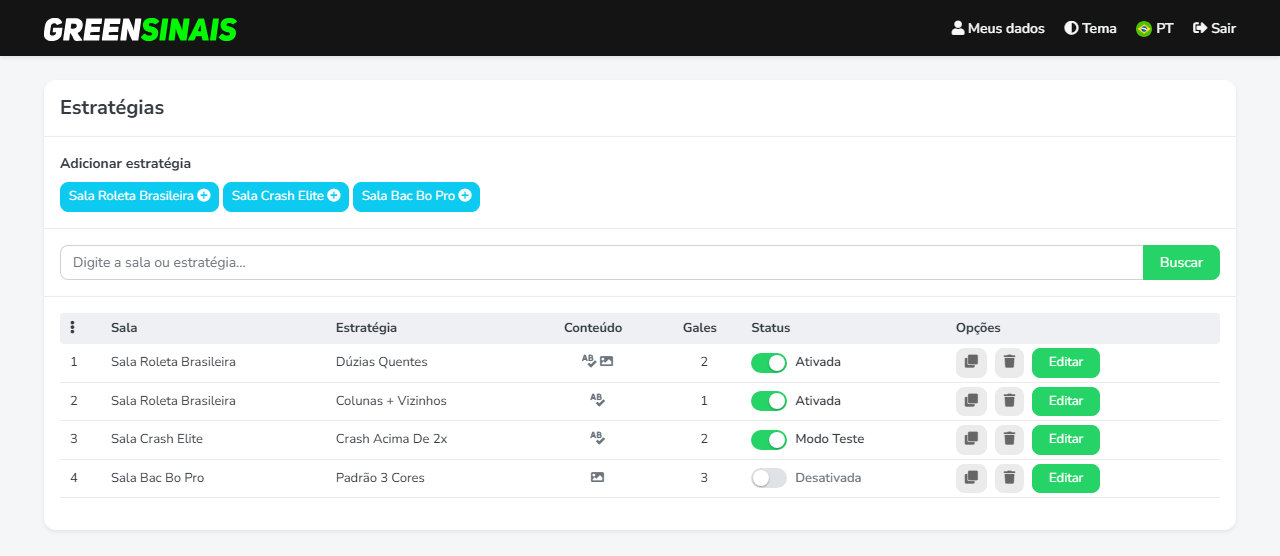The height and width of the screenshot is (556, 1280).
Task: Click the Status column header
Action: 771,328
